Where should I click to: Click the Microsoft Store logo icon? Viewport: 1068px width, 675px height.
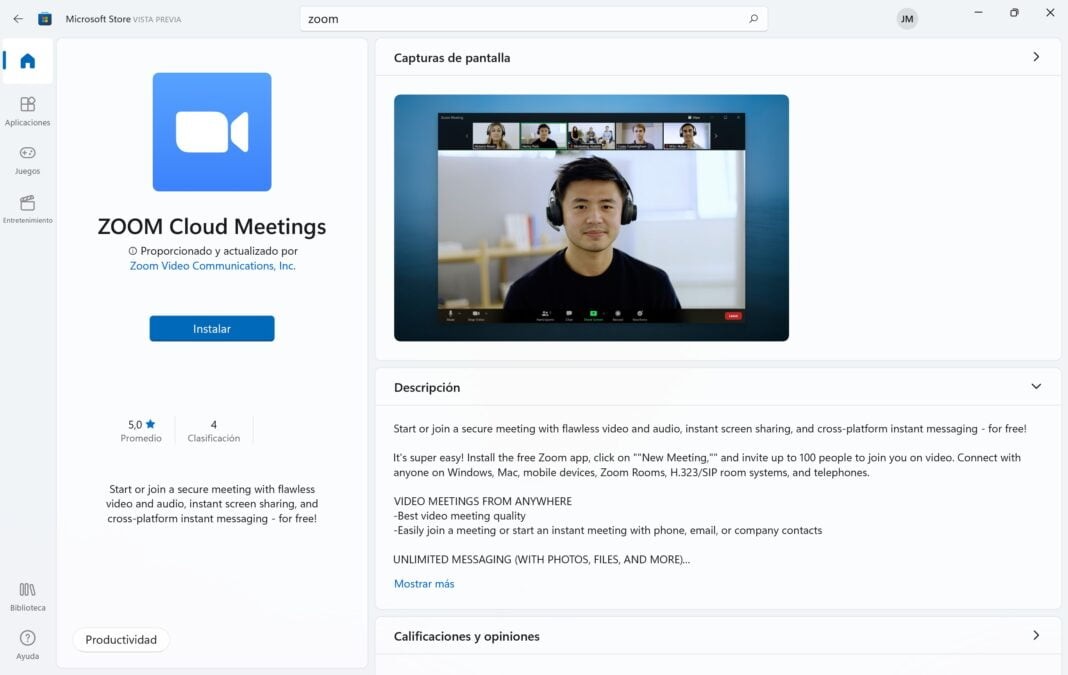click(x=45, y=19)
